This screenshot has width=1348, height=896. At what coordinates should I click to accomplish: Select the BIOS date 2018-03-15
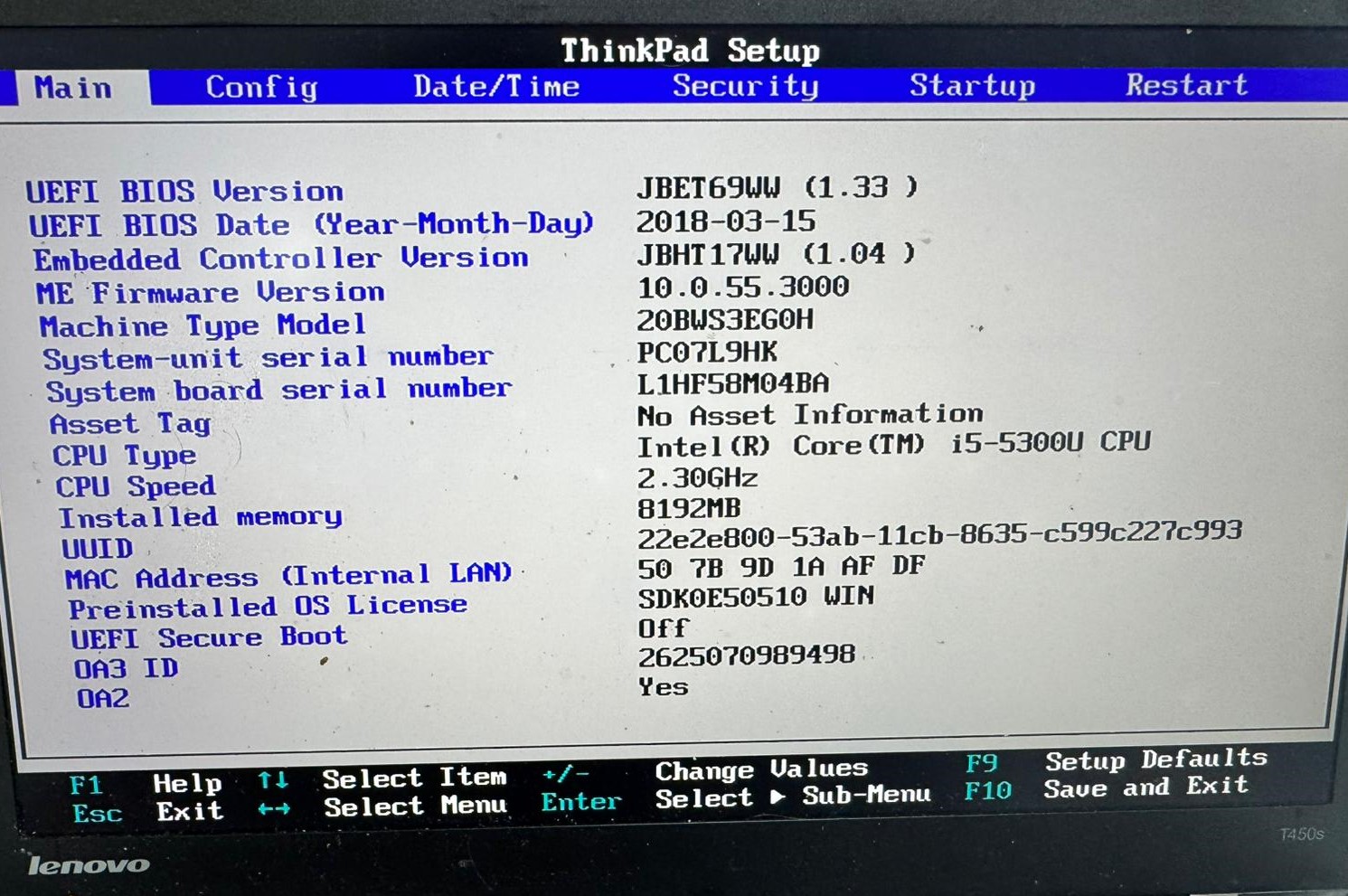(726, 221)
